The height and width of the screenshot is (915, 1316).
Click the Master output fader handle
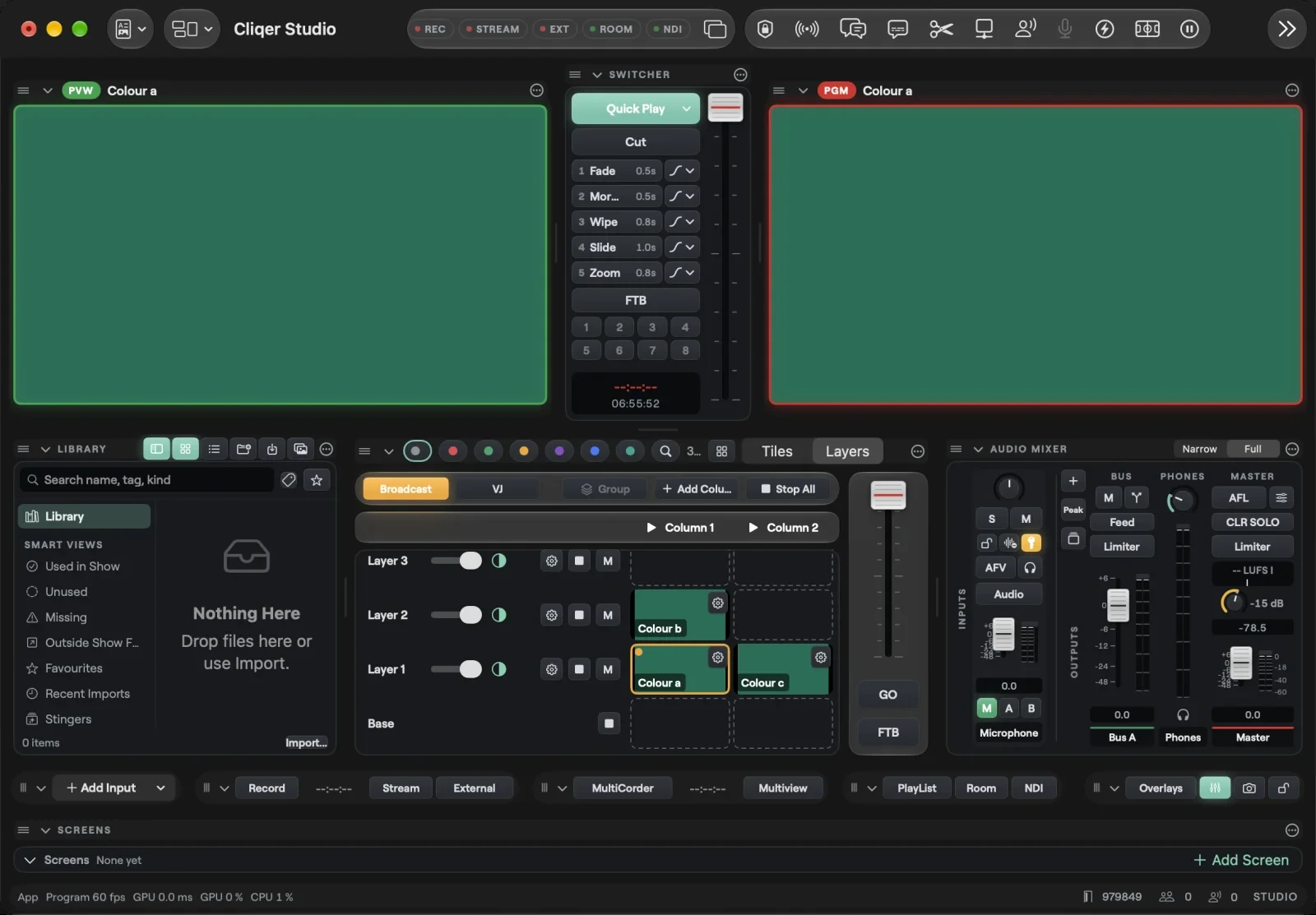[1240, 663]
